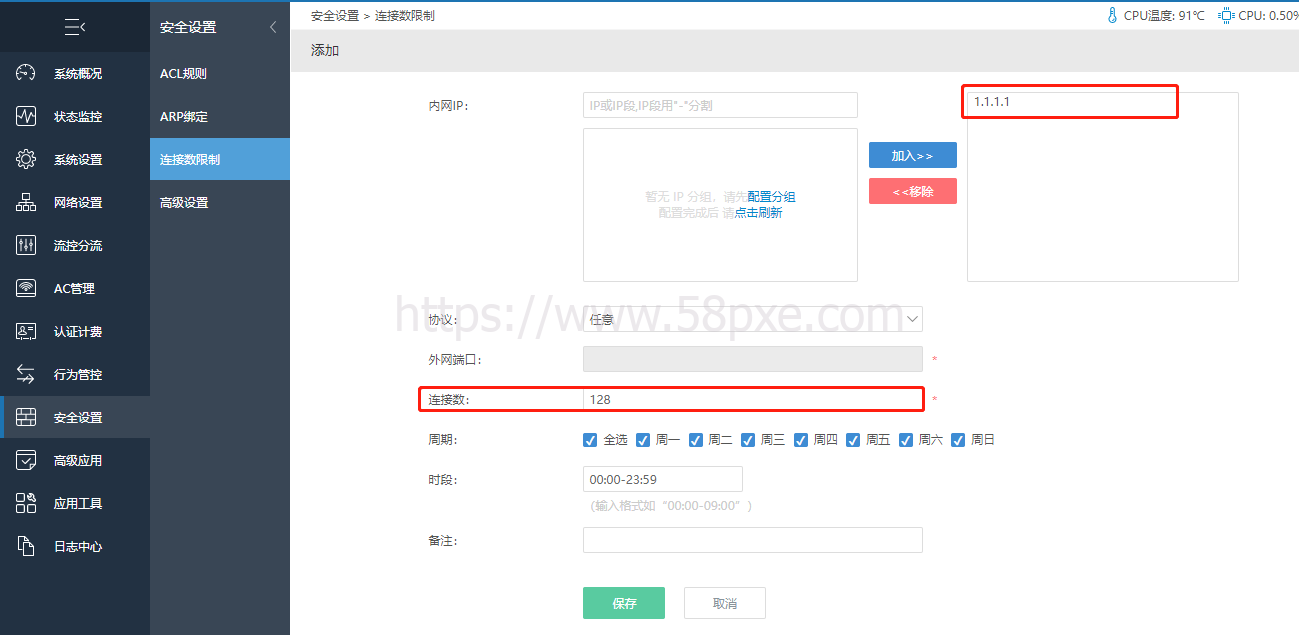This screenshot has height=635, width=1299.
Task: Collapse the 安全设置 submenu panel chevron
Action: (x=273, y=27)
